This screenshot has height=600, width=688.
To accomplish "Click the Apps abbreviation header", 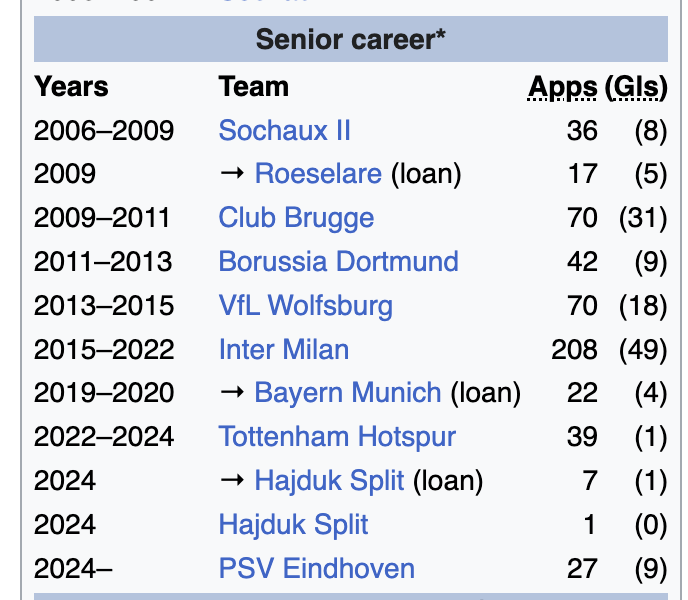I will point(563,87).
